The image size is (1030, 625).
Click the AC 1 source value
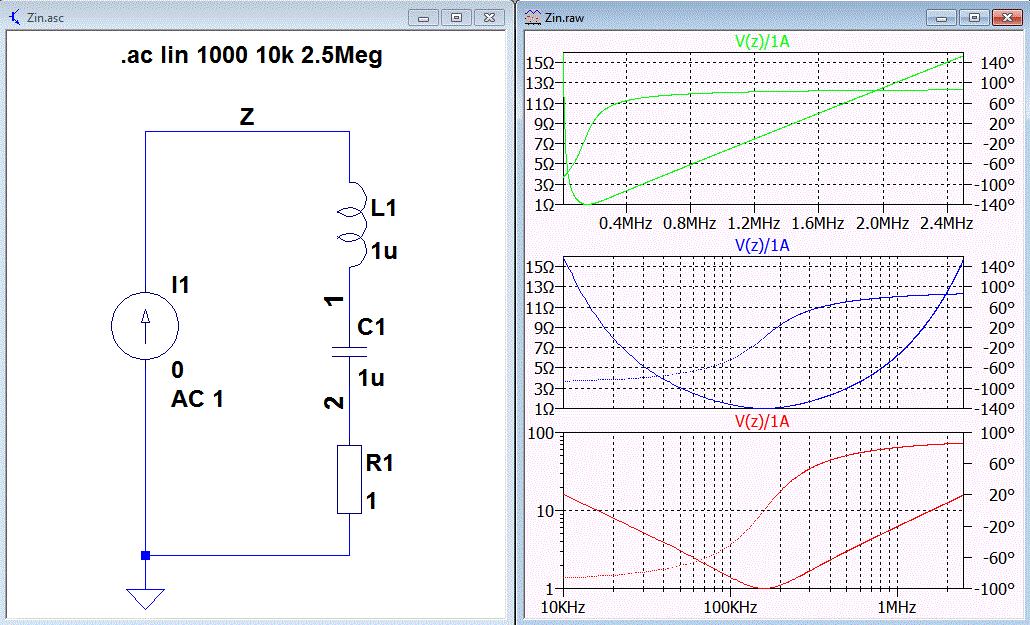click(197, 399)
